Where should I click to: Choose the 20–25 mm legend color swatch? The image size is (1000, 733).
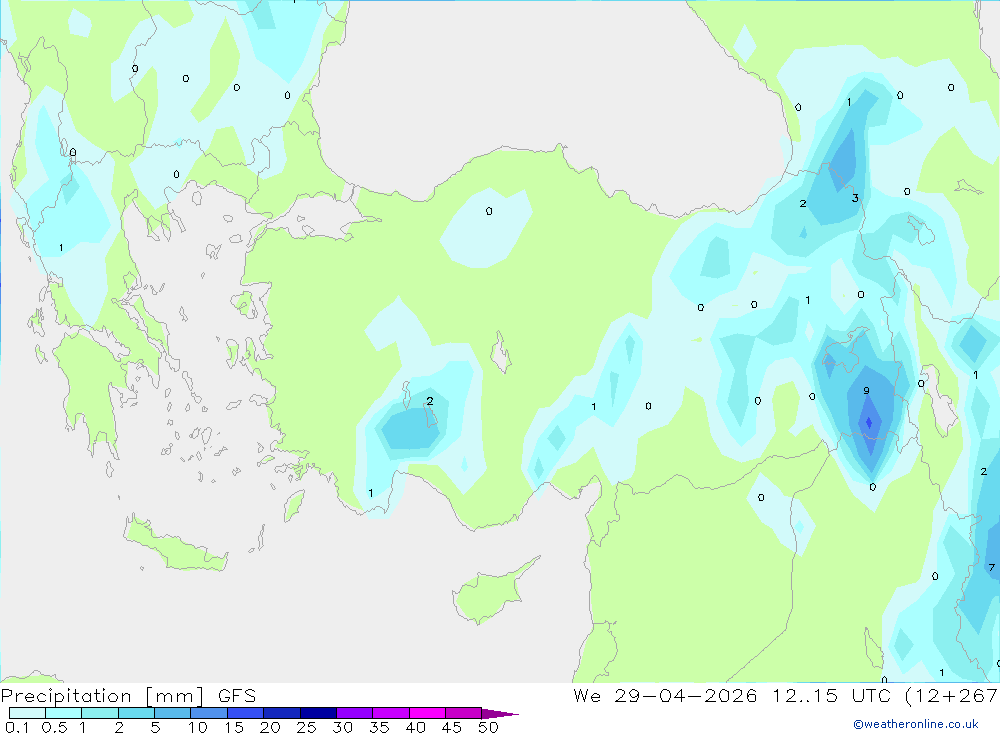[282, 713]
